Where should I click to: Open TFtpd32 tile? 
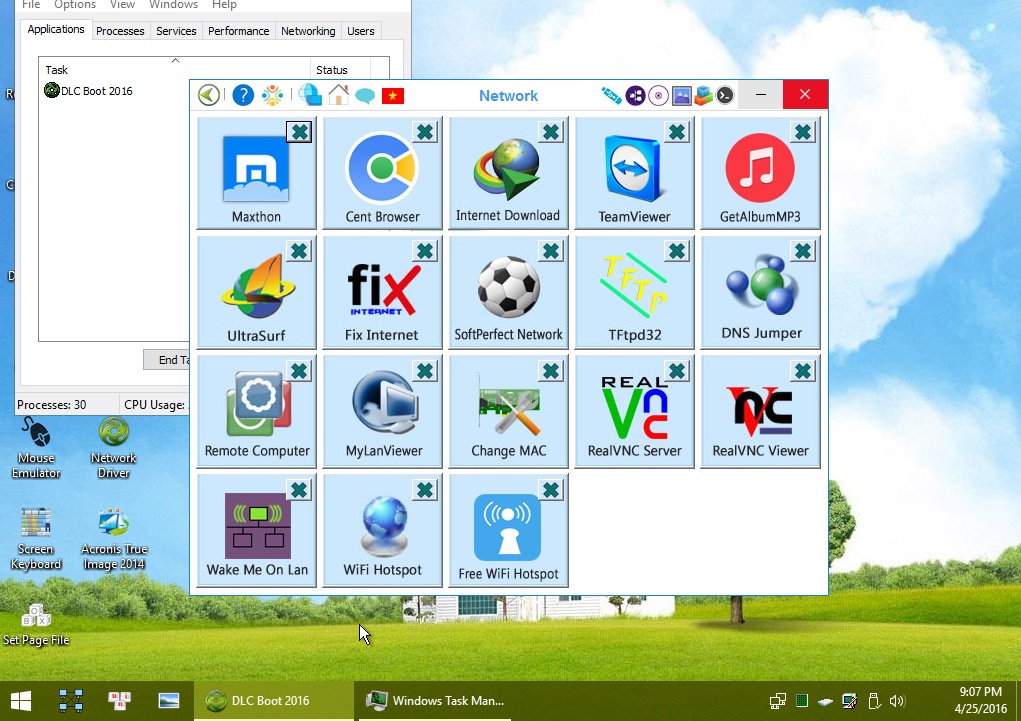pyautogui.click(x=634, y=292)
